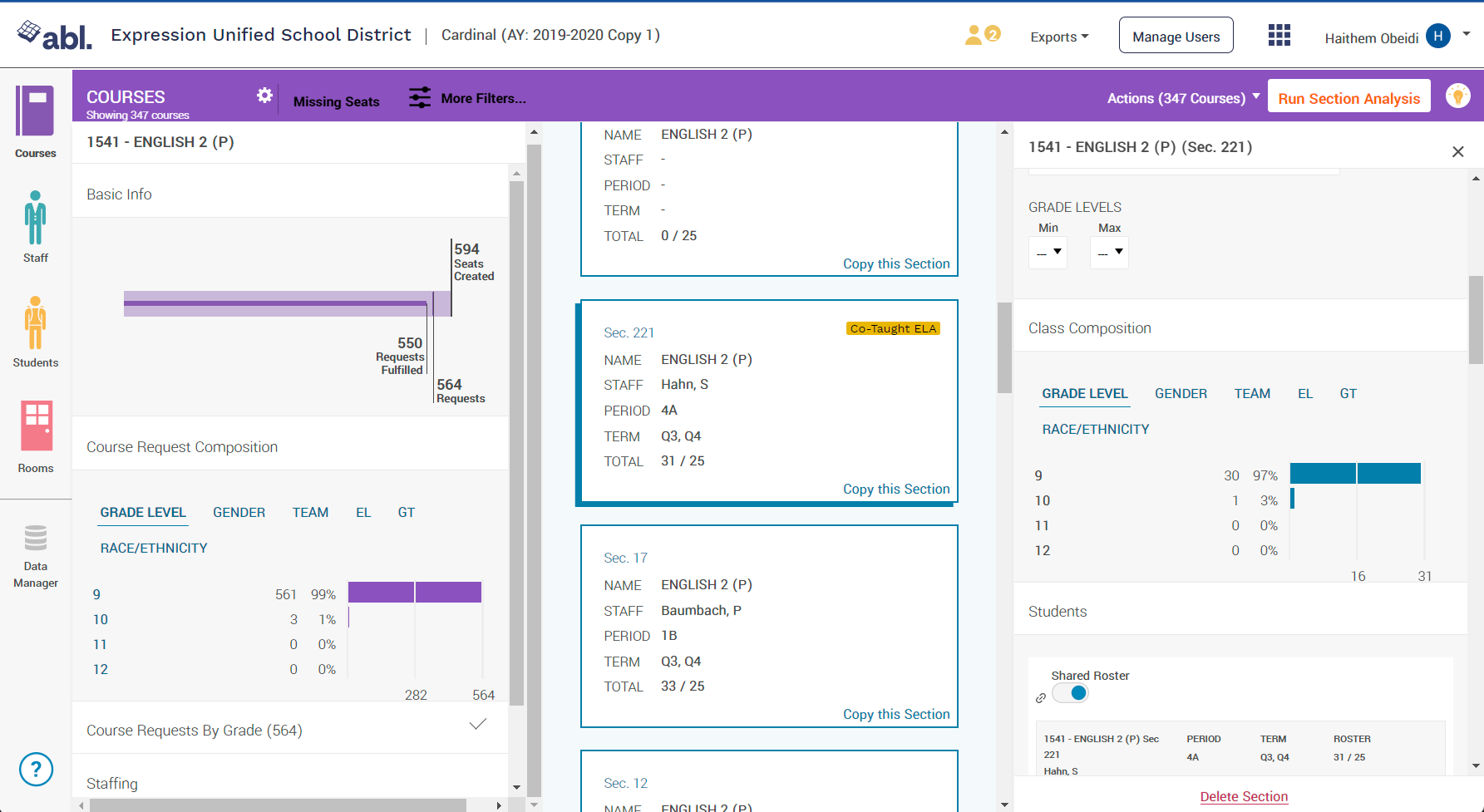This screenshot has height=812, width=1484.
Task: Click the Students section heading in detail panel
Action: point(1058,611)
